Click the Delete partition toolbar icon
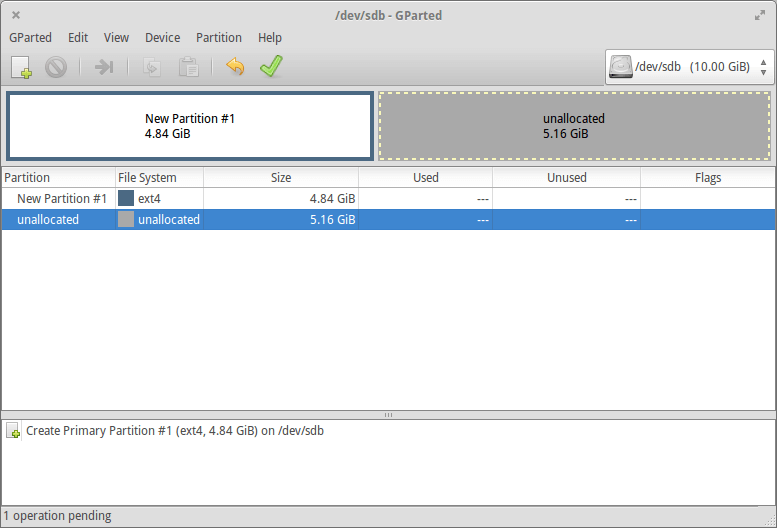Screen dimensions: 777x528 [55, 67]
